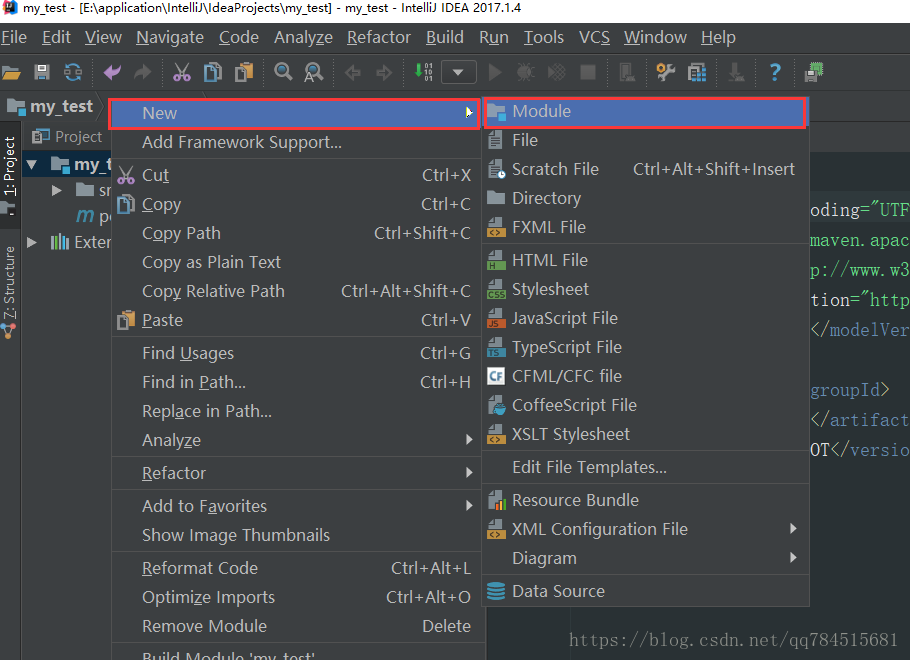
Task: Click the Cut scissors toolbar icon
Action: tap(182, 72)
